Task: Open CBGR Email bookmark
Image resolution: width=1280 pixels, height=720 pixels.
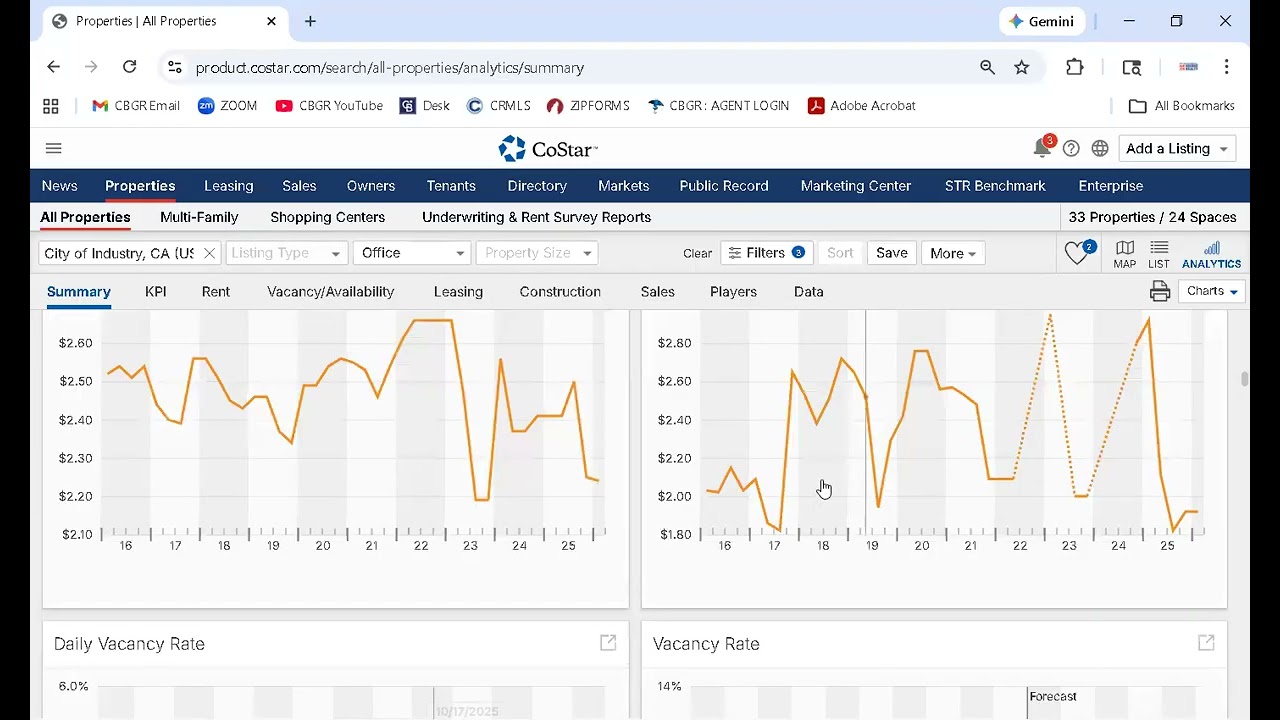Action: [x=136, y=106]
